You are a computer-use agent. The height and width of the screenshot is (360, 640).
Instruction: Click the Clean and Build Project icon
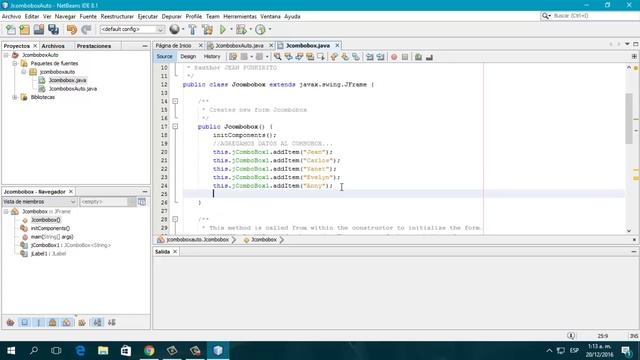coord(207,29)
